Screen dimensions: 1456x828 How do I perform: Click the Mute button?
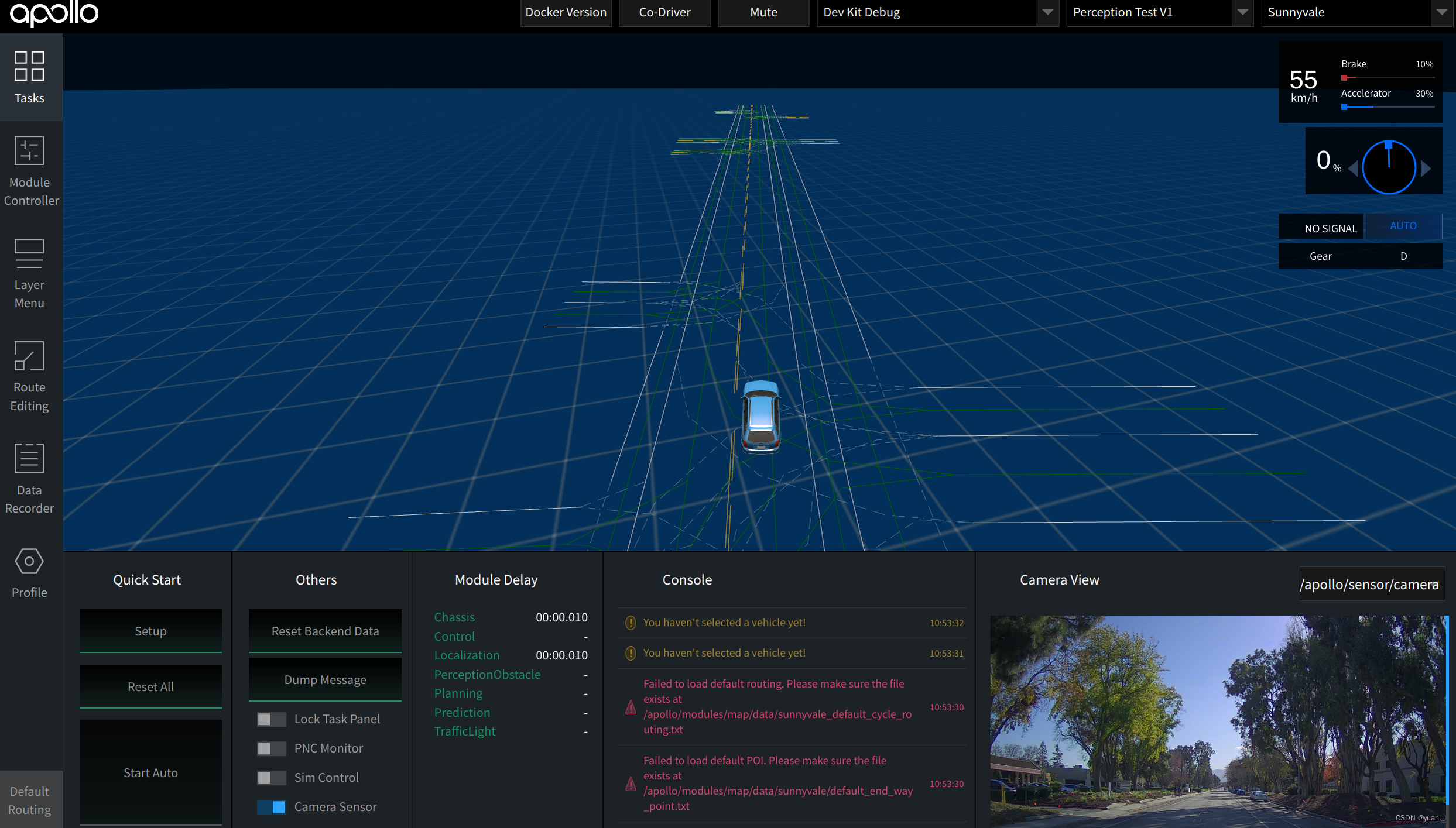coord(763,13)
